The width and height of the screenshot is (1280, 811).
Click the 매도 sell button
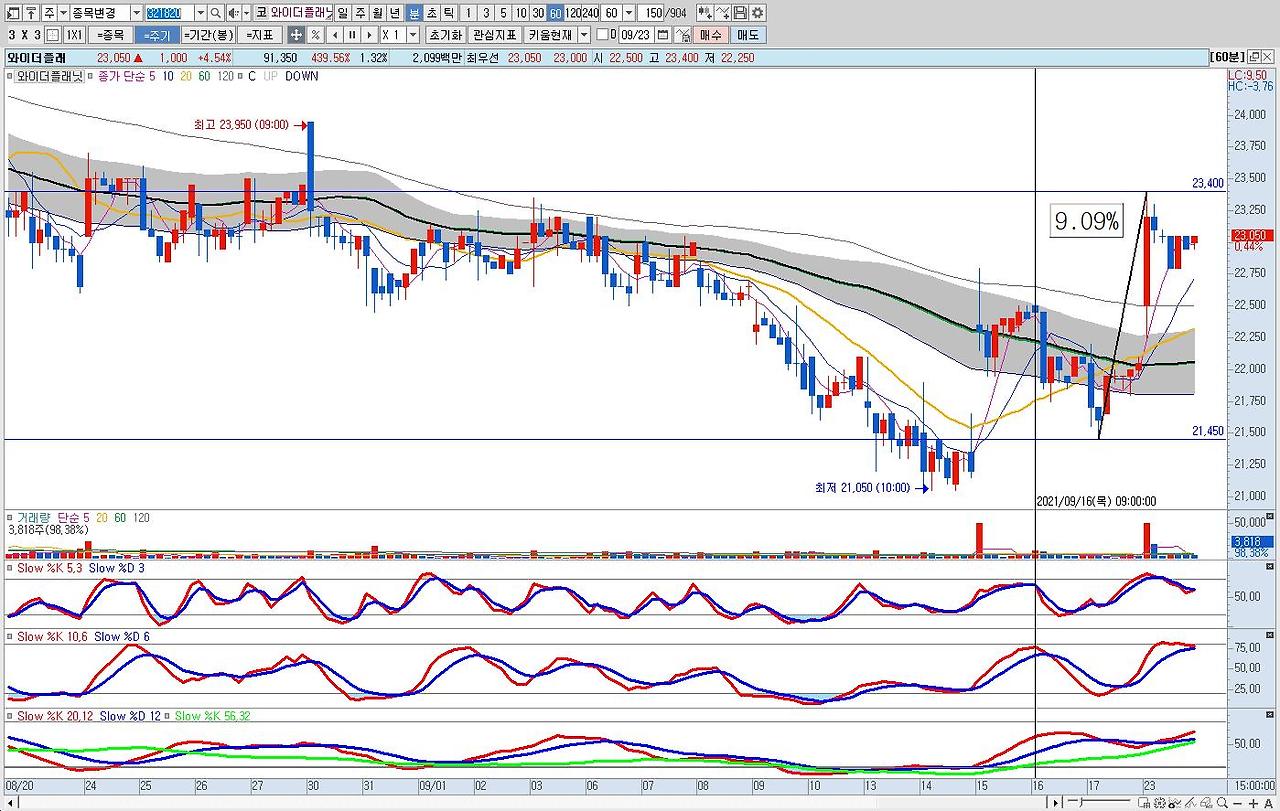pyautogui.click(x=749, y=35)
